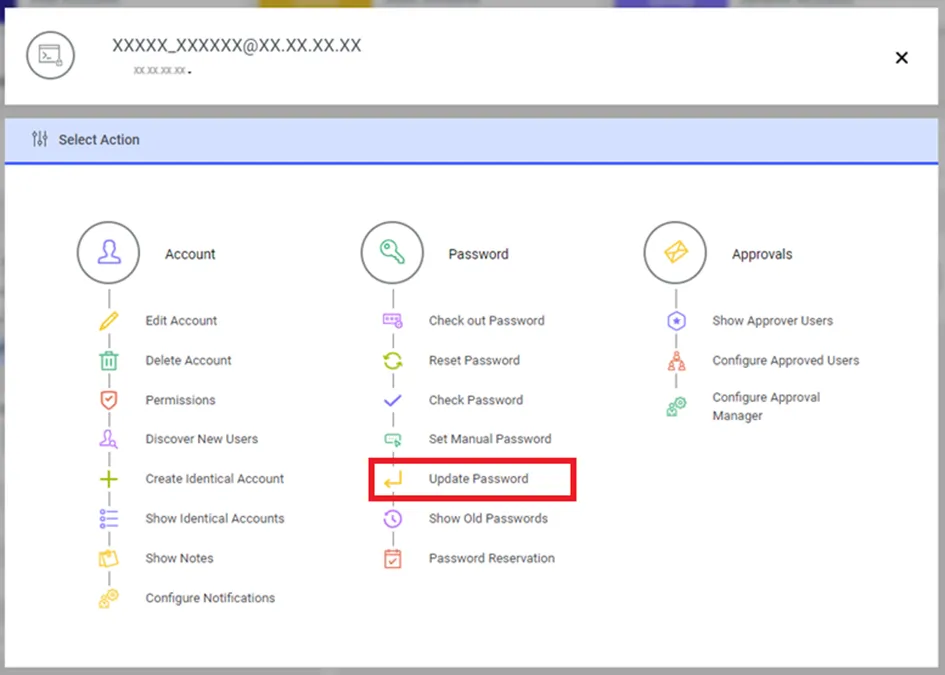Select Check out Password
Screen dimensions: 945x675
point(486,321)
